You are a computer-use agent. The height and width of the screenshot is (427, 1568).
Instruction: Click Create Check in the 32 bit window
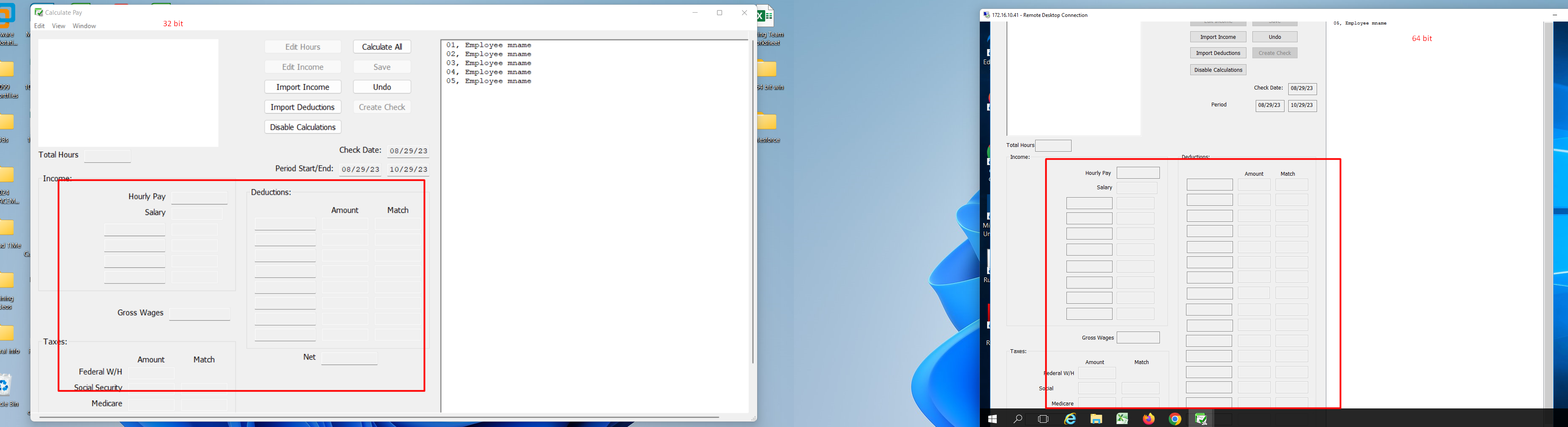tap(382, 107)
